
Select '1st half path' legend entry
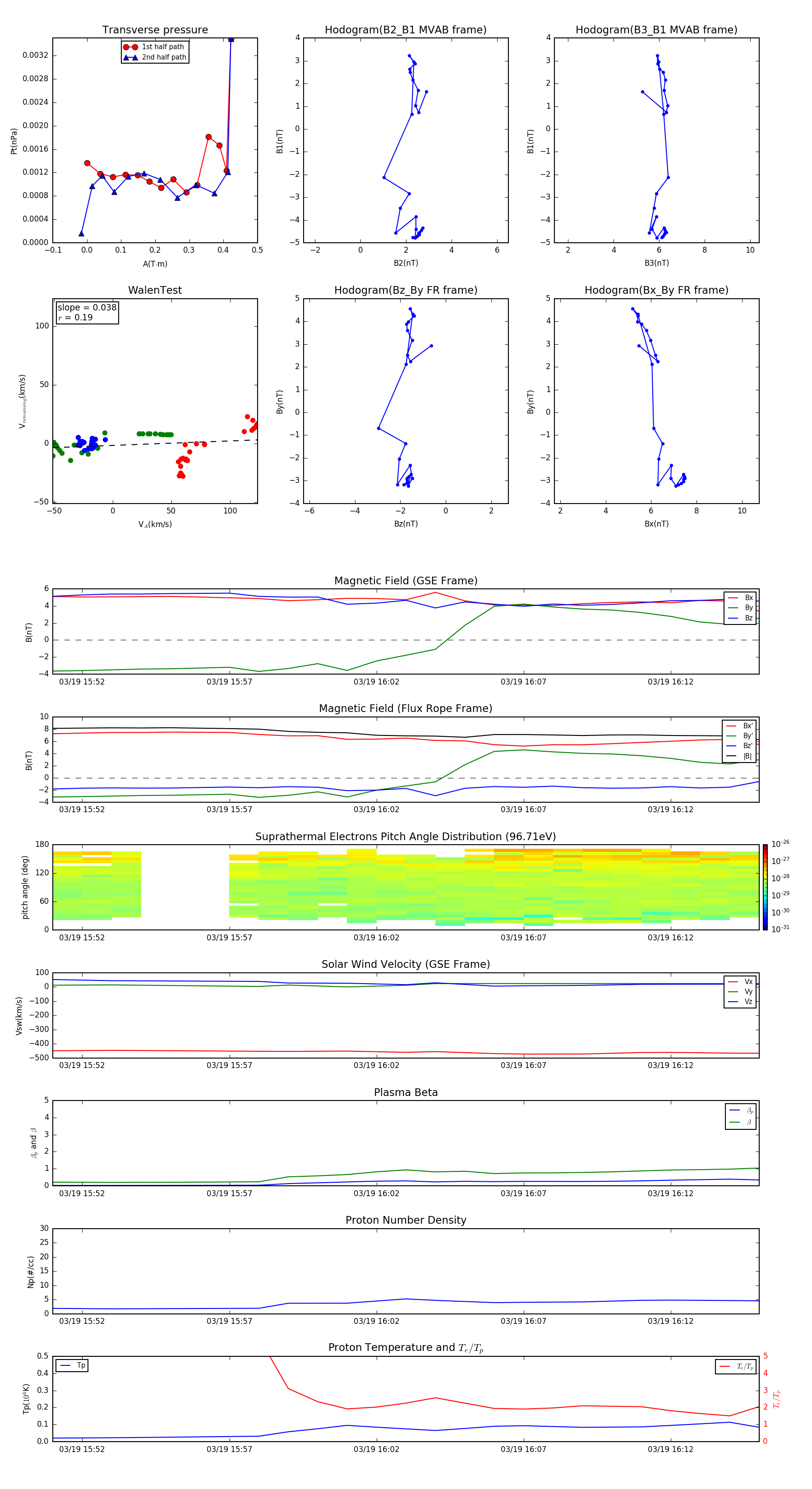click(x=154, y=47)
